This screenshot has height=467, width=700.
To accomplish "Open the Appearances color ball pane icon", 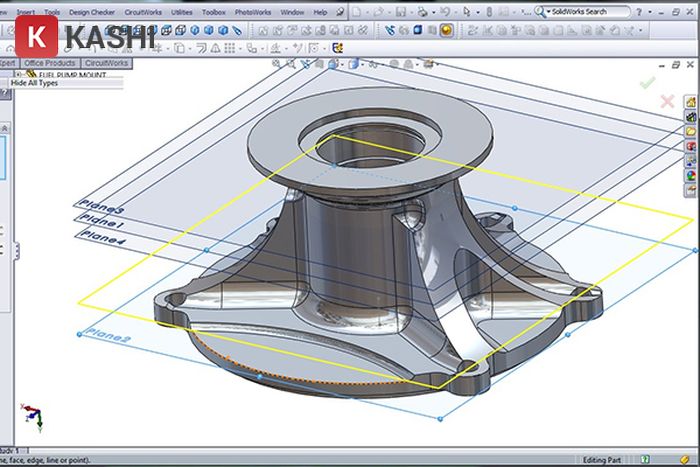I will click(691, 175).
